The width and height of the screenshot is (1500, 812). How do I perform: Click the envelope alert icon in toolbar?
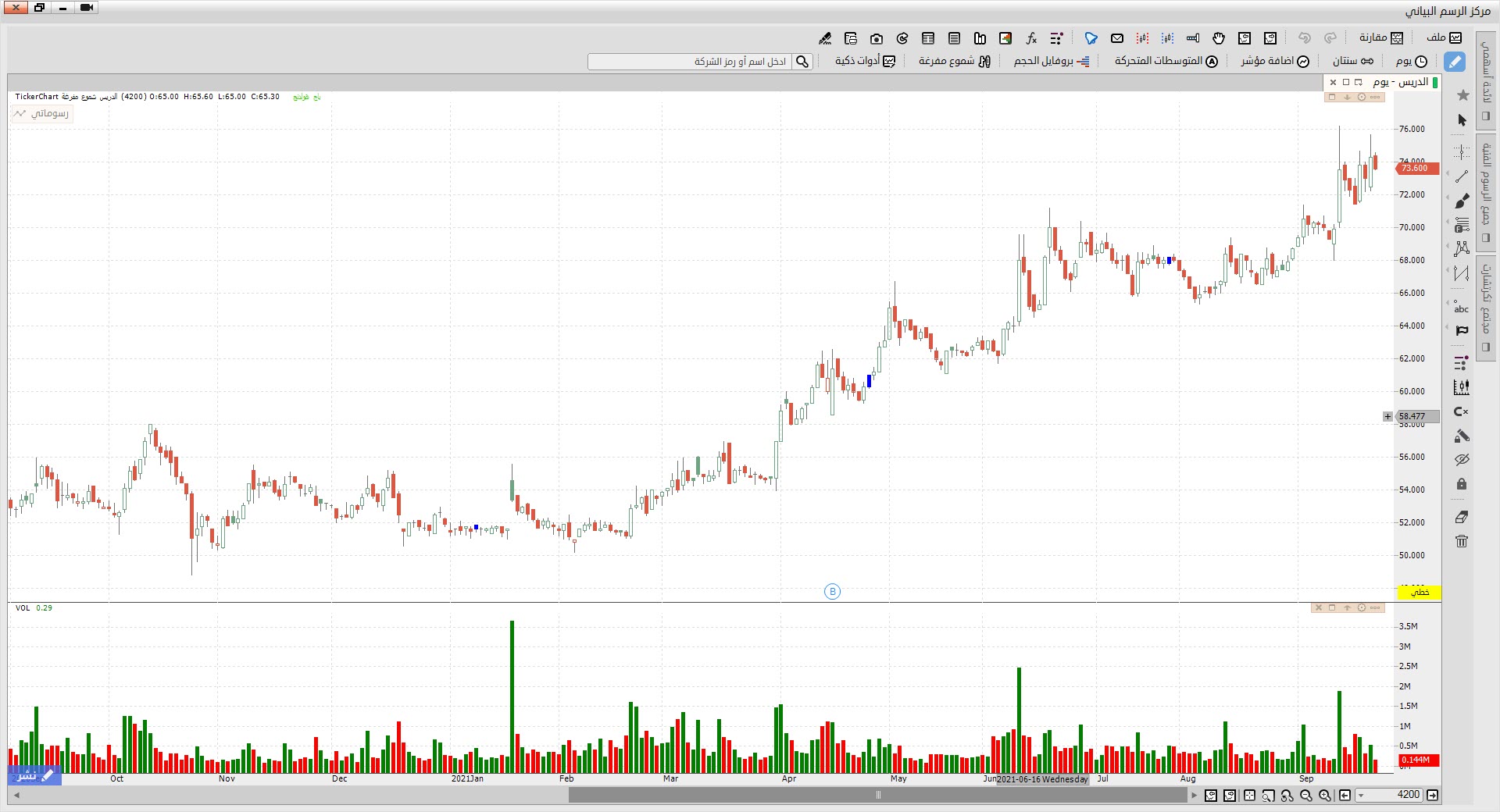1117,38
